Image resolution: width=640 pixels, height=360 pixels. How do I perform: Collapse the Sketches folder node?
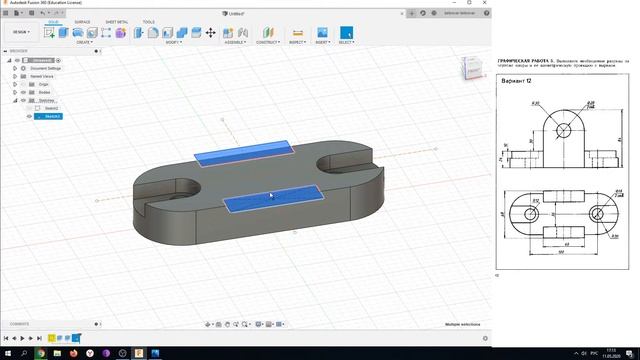(15, 100)
